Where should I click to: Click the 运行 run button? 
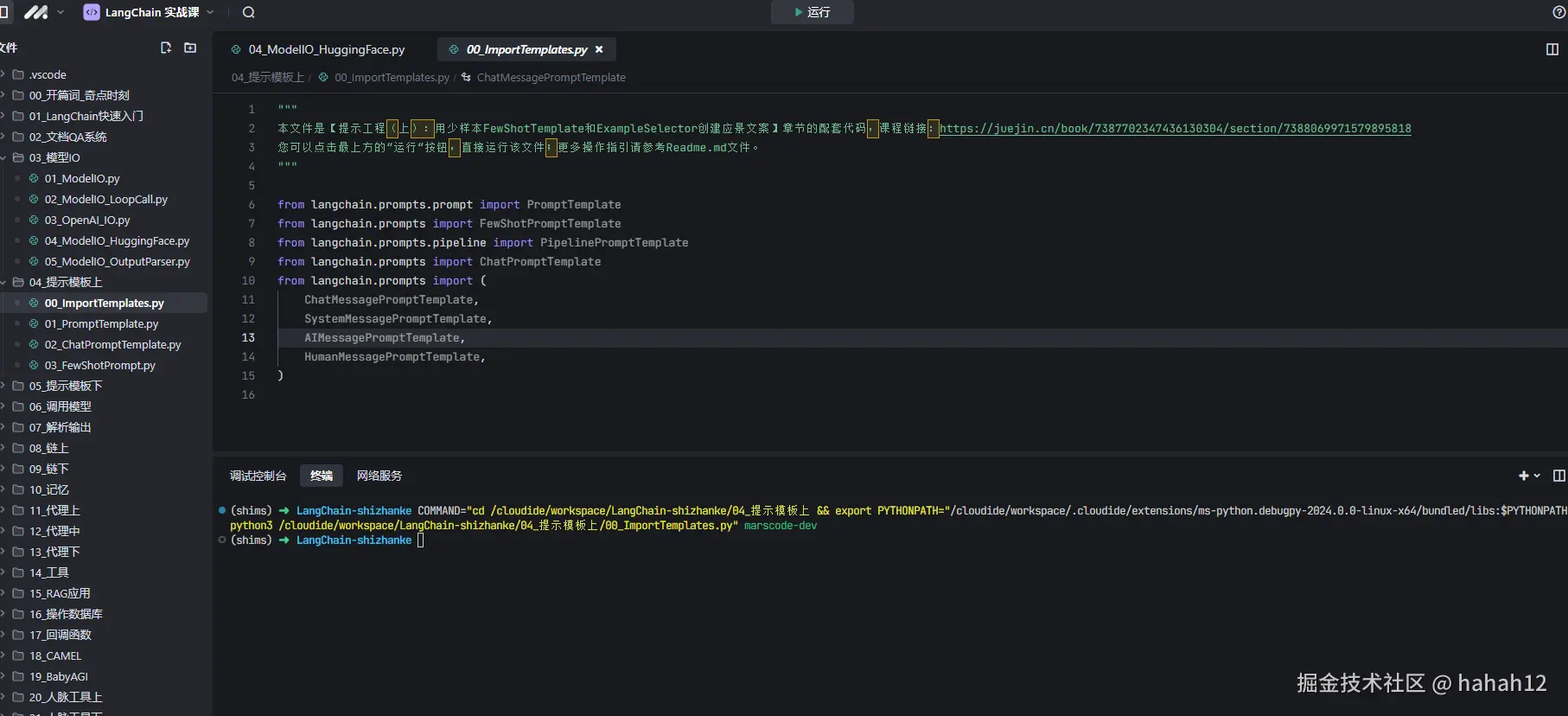[812, 12]
